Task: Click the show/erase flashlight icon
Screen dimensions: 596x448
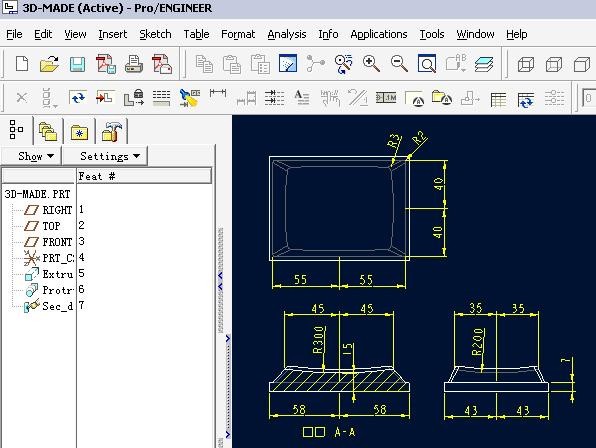Action: click(x=190, y=98)
